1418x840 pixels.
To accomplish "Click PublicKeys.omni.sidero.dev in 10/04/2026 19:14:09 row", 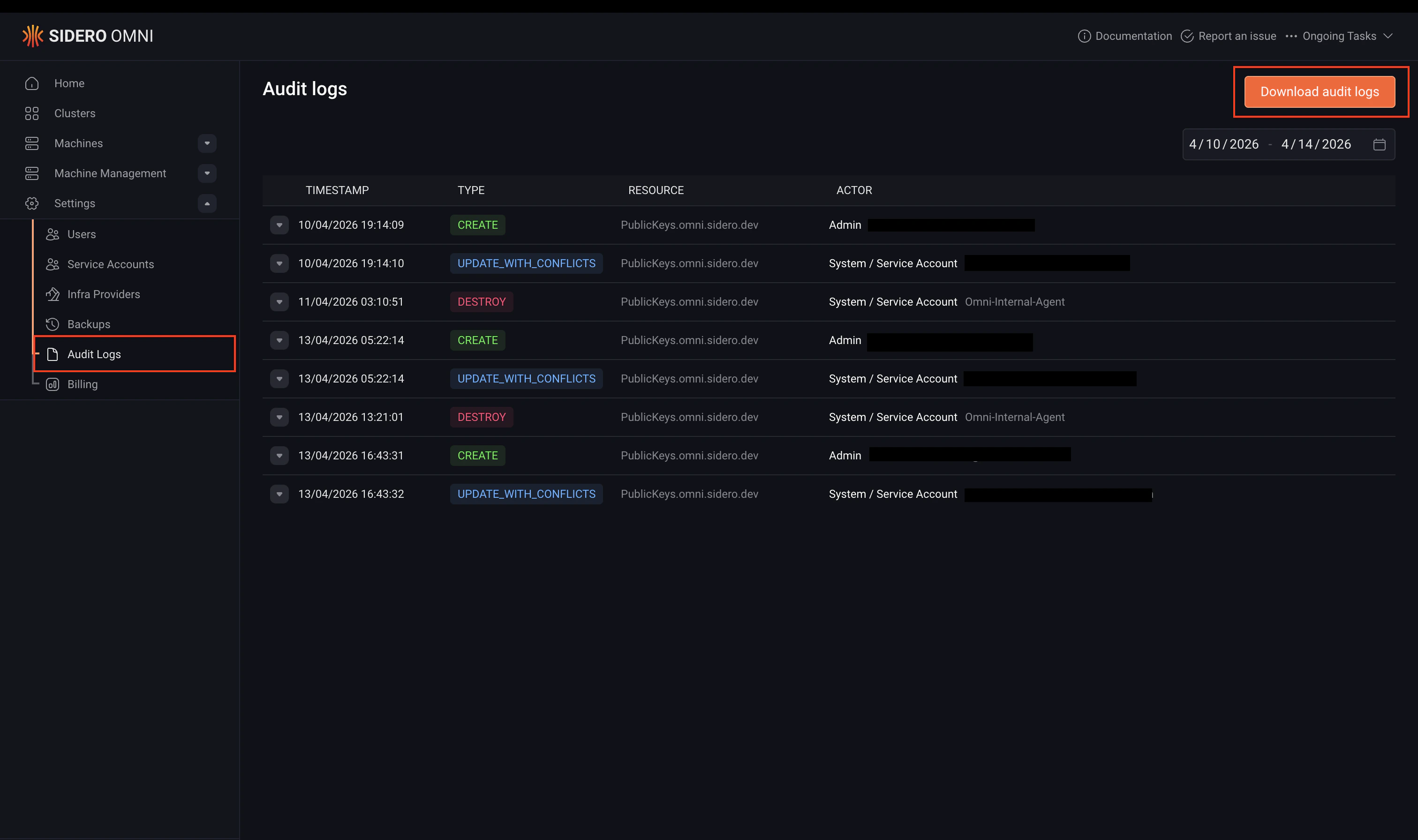I will point(689,225).
